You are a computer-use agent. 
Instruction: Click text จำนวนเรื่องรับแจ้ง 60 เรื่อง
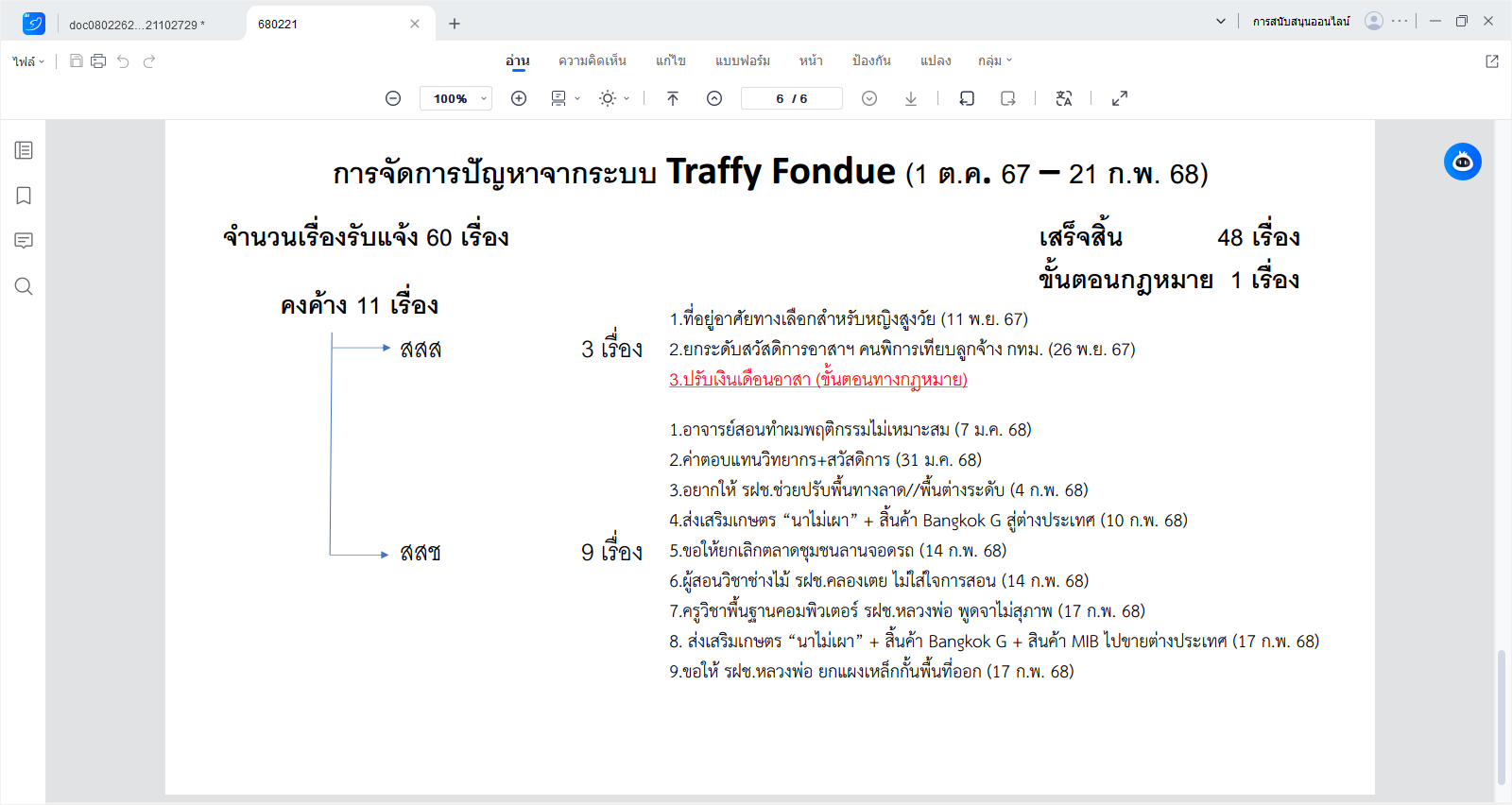366,237
